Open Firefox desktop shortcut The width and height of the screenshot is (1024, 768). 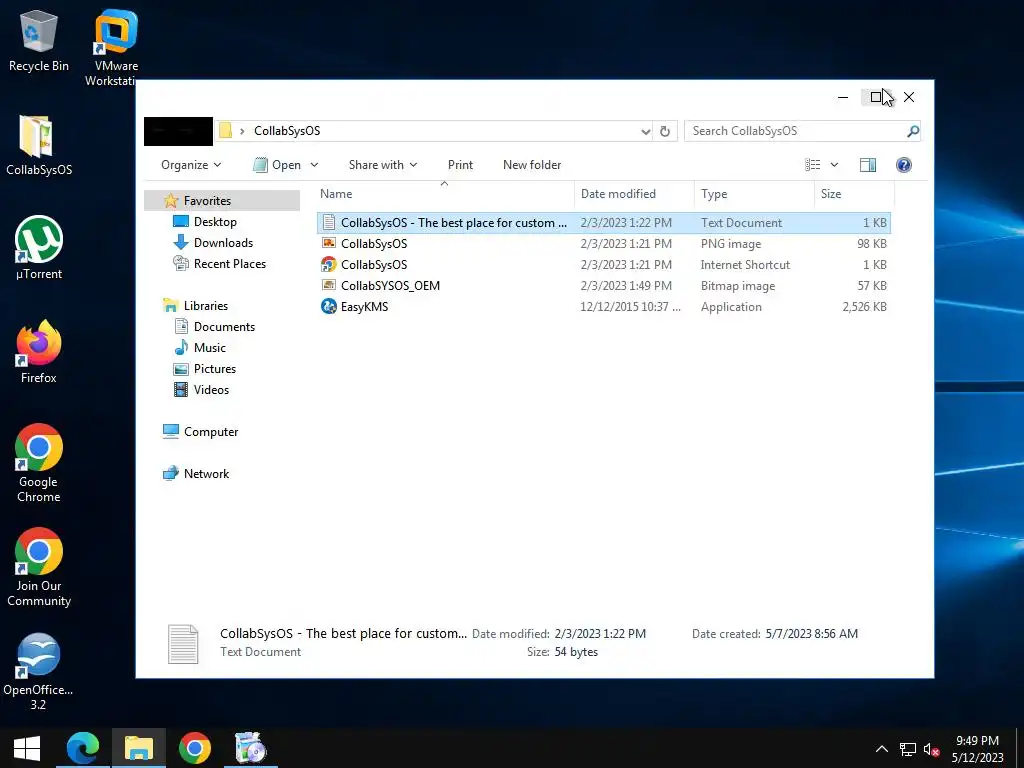[39, 351]
